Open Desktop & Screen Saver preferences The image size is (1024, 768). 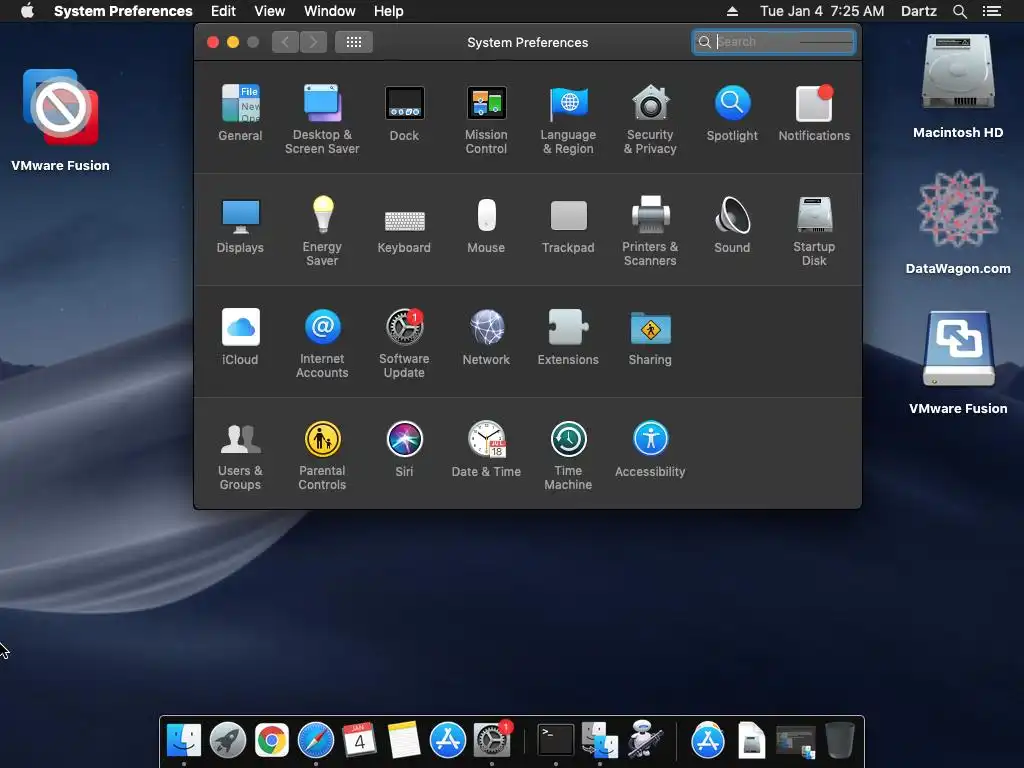pos(322,119)
